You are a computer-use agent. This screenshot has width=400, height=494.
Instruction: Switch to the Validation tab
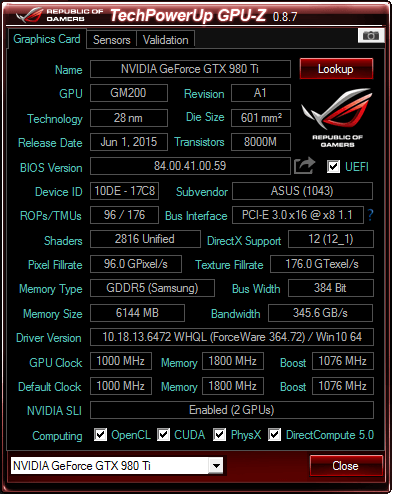[x=166, y=40]
